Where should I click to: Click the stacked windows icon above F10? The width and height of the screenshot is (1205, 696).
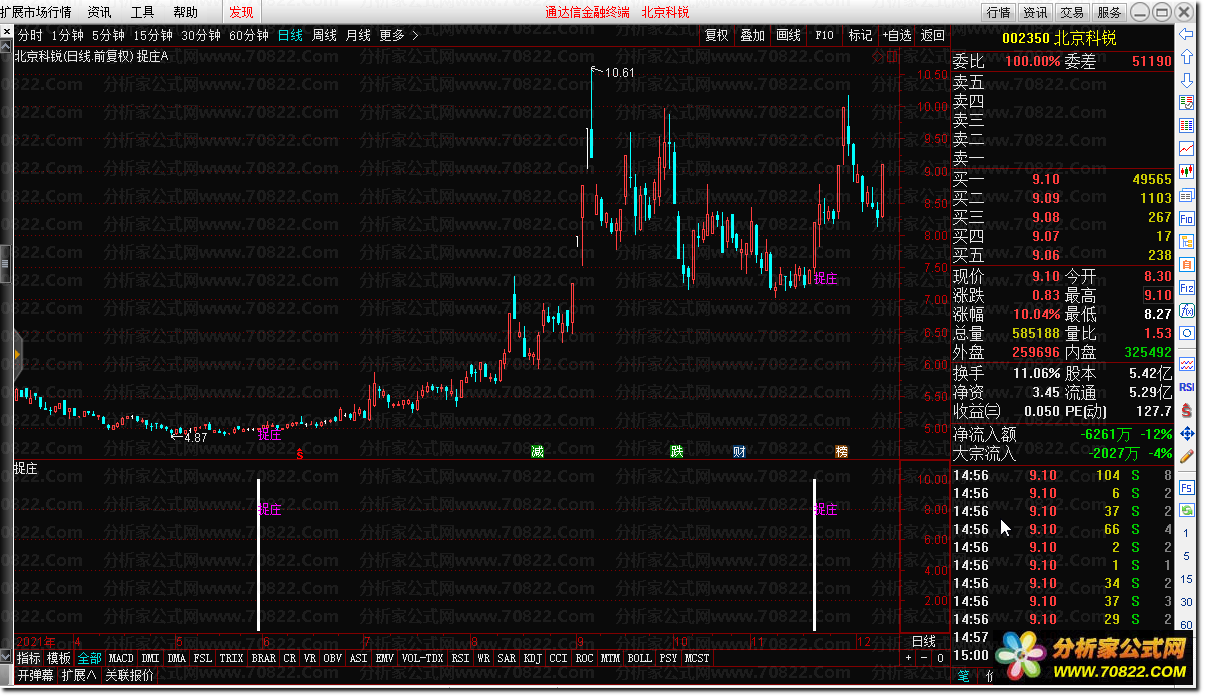(x=1186, y=195)
